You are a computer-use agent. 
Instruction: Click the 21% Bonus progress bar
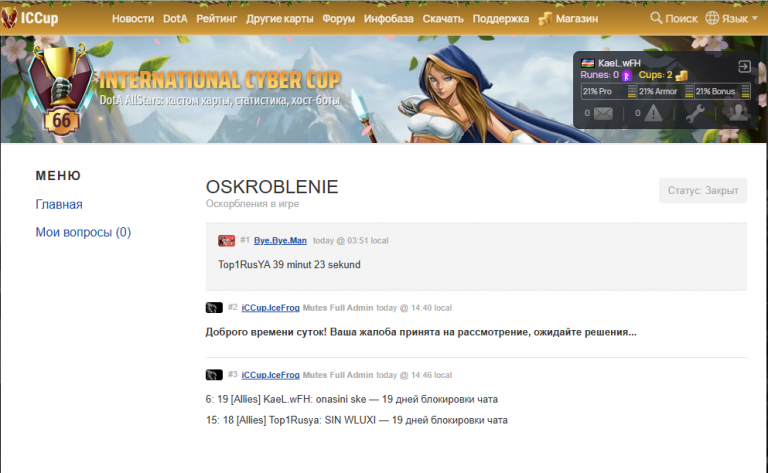coord(722,91)
